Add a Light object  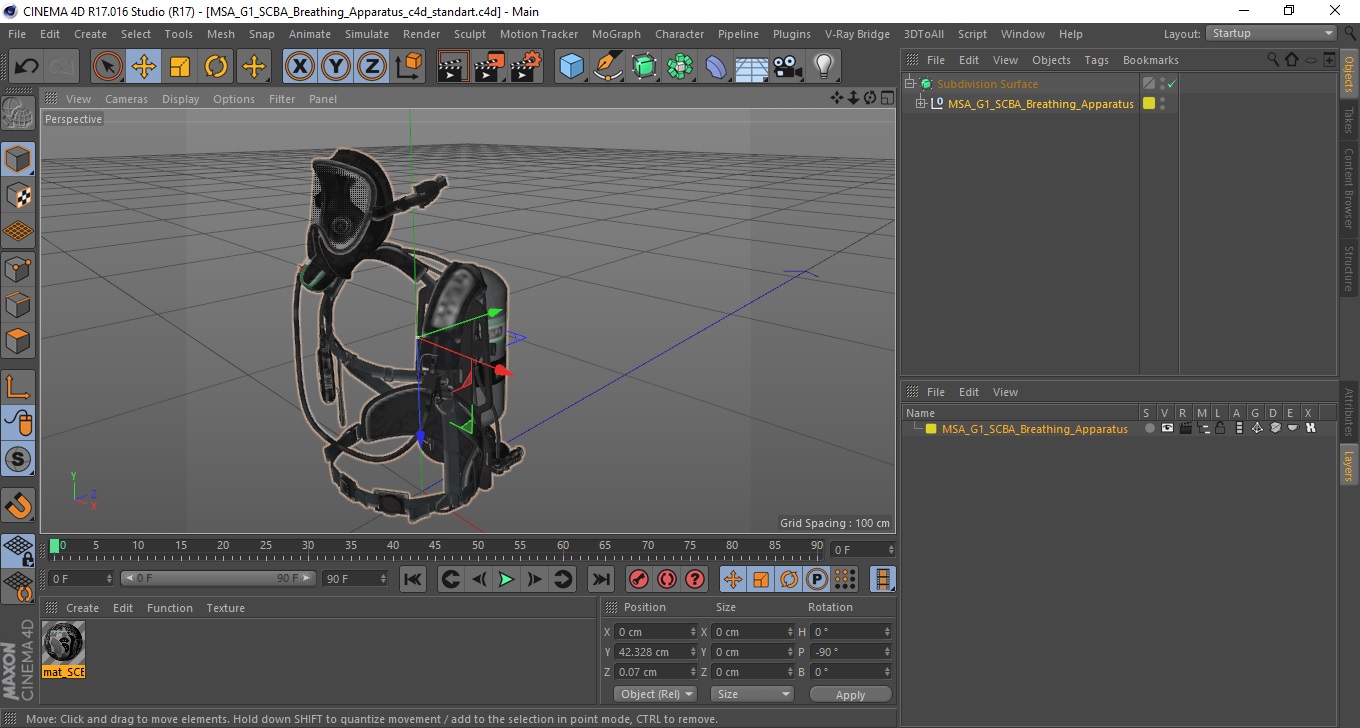tap(823, 67)
